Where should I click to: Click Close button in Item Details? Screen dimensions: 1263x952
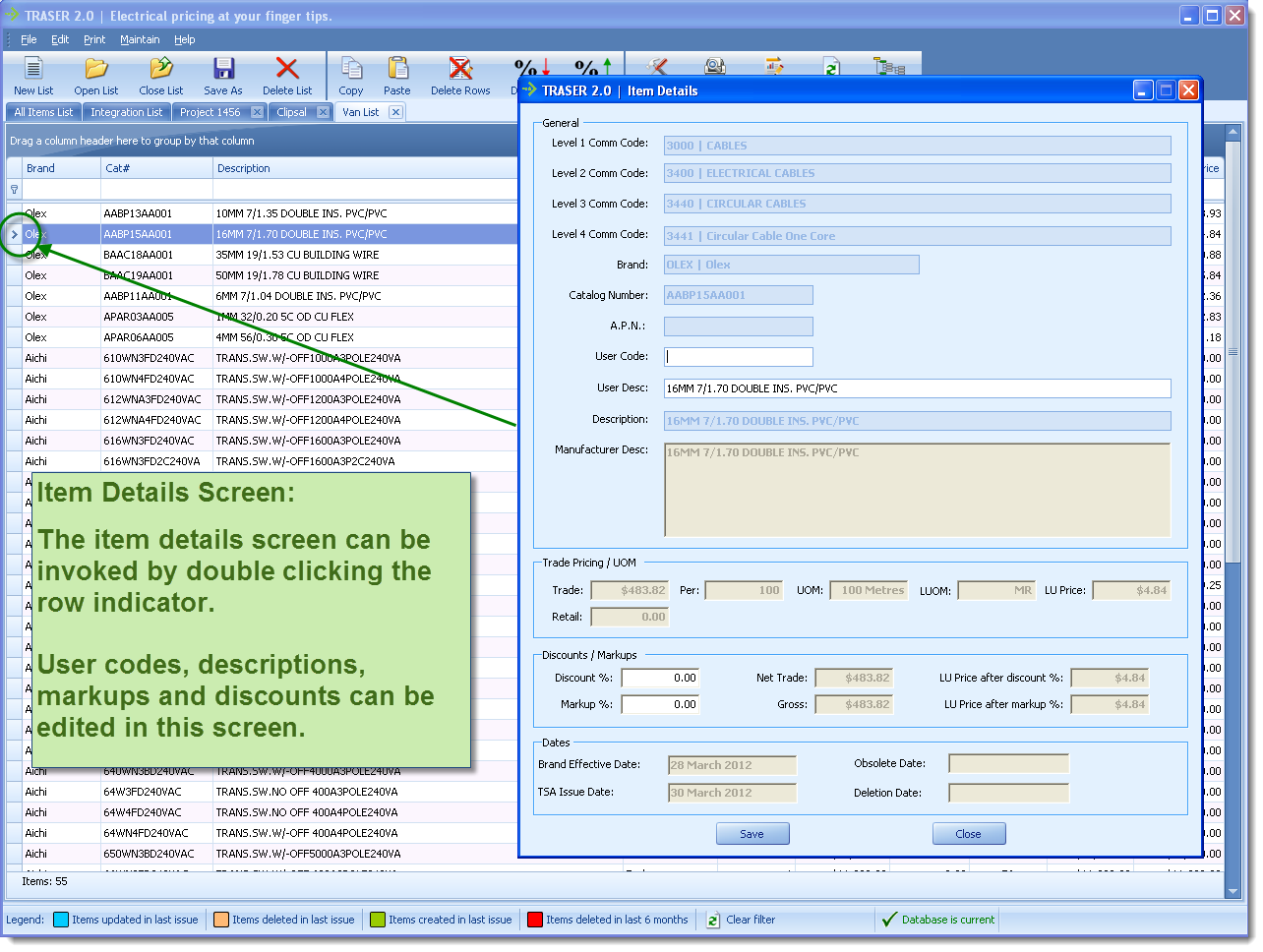[969, 834]
